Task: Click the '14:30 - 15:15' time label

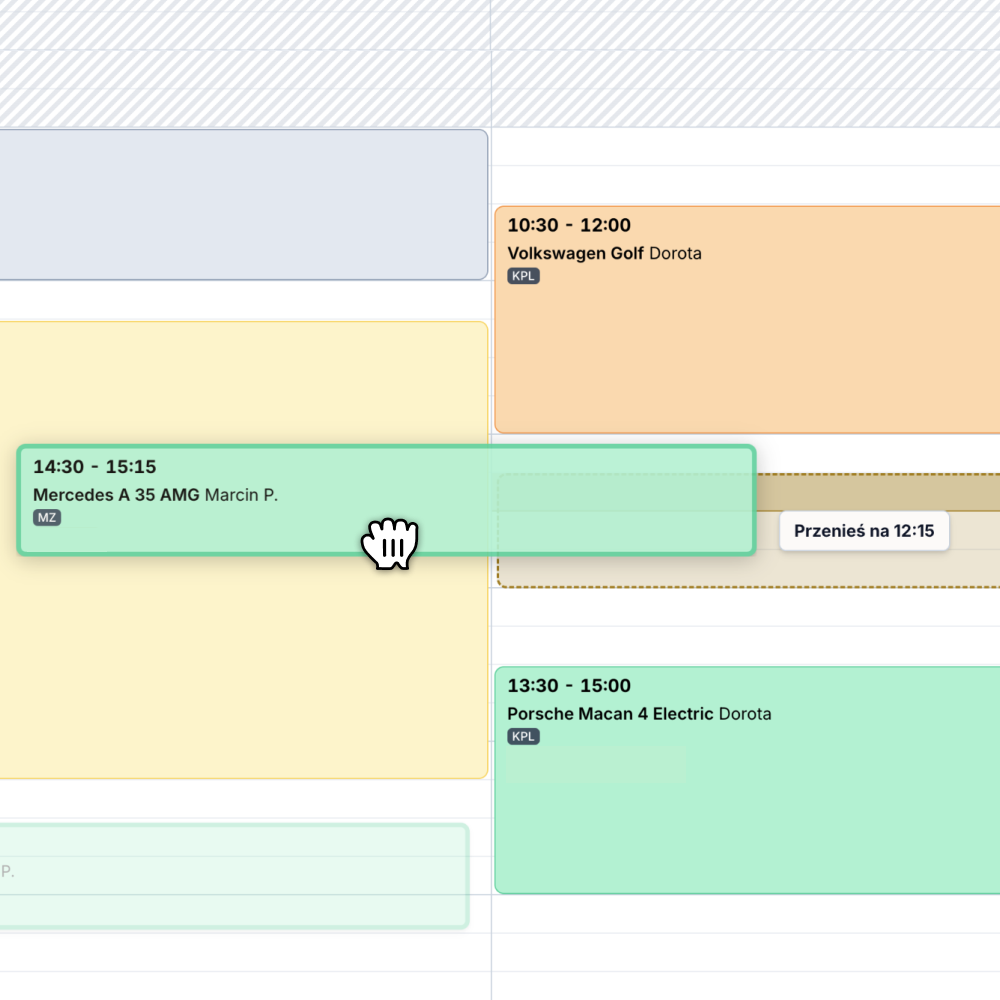Action: pyautogui.click(x=94, y=467)
